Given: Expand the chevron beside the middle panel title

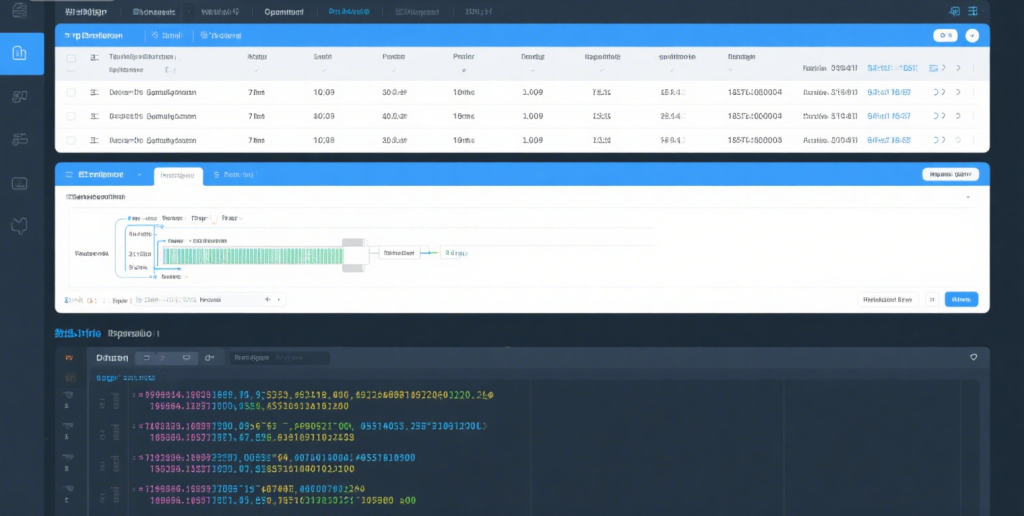Looking at the screenshot, I should (x=139, y=174).
